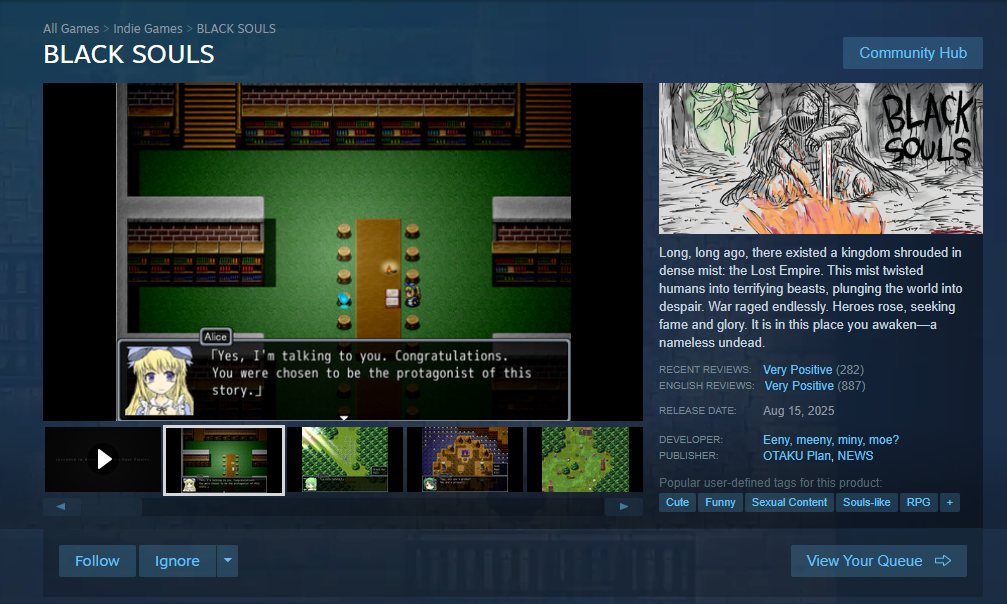Open View Your Queue
Image resolution: width=1007 pixels, height=604 pixels.
(x=879, y=561)
